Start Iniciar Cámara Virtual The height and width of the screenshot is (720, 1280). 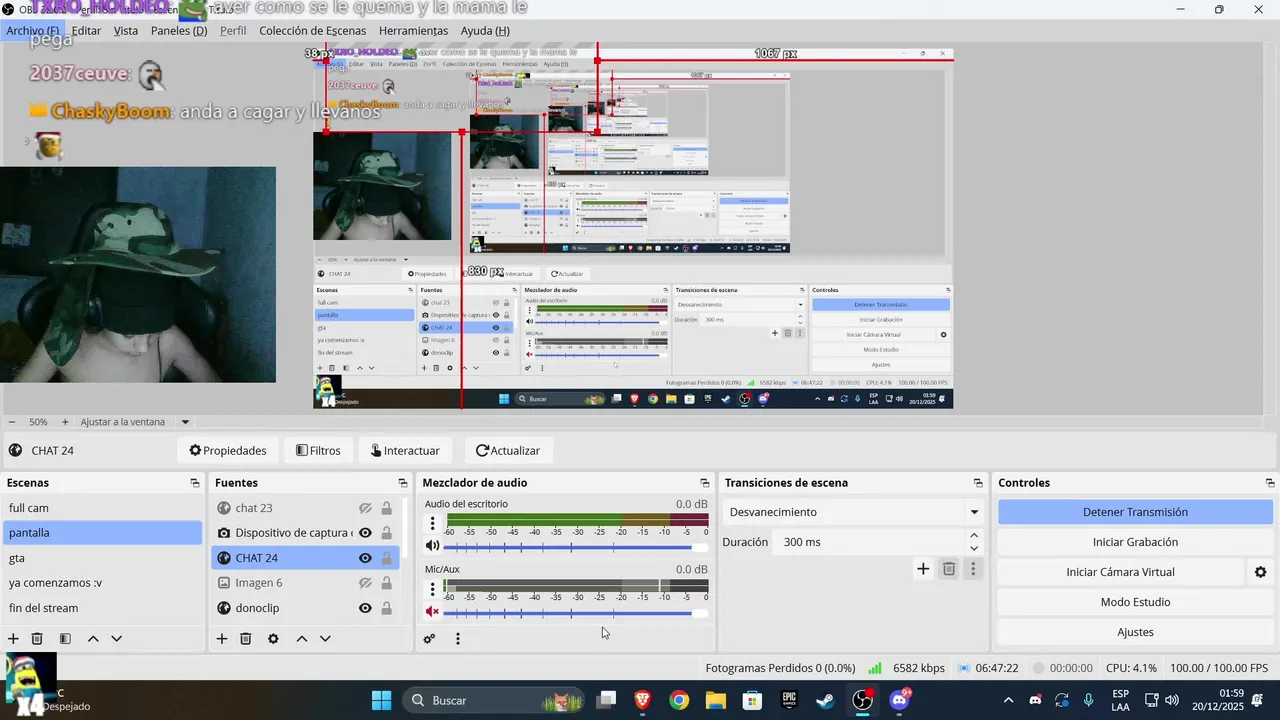1120,572
